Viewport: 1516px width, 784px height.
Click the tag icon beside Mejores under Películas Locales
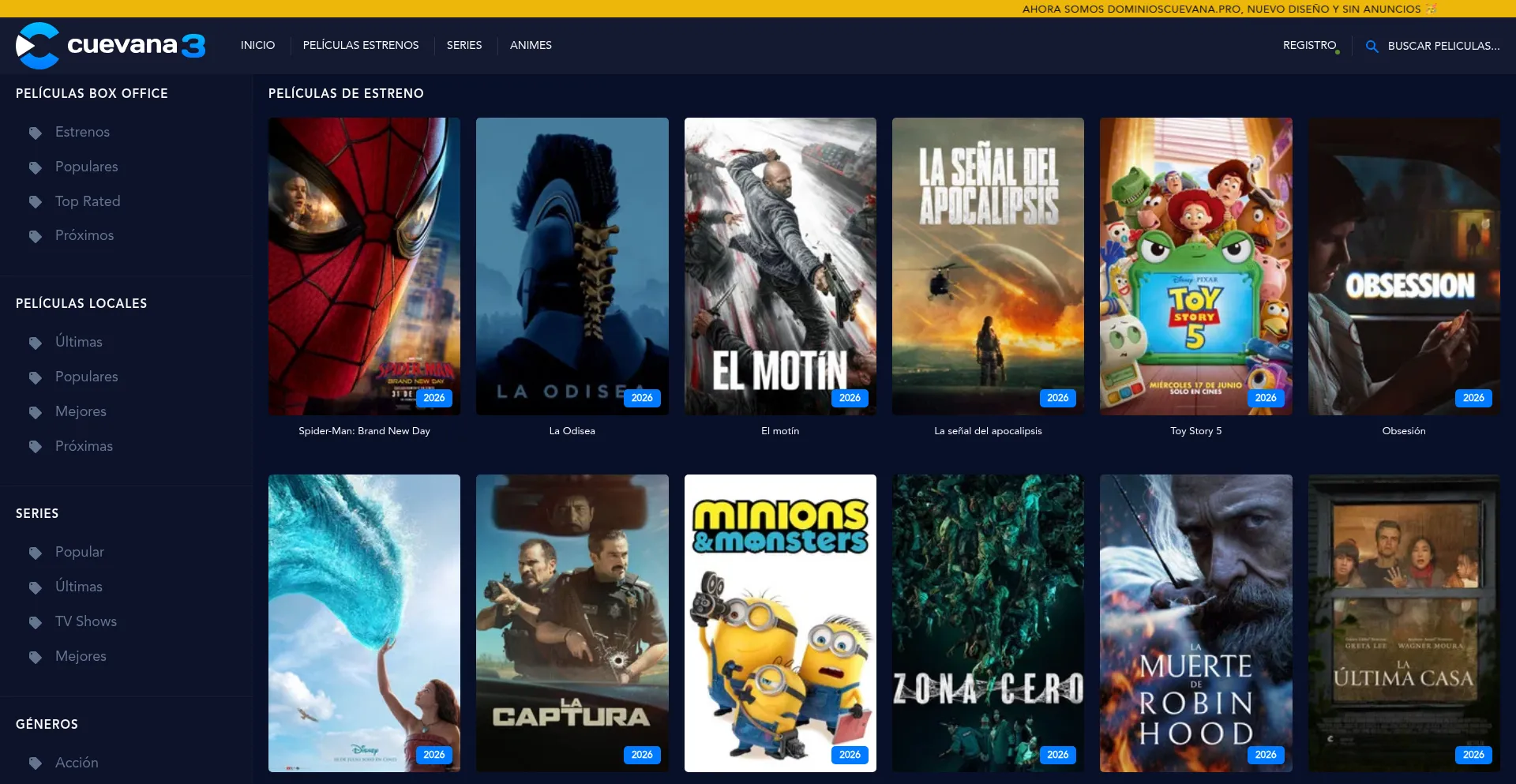[36, 412]
